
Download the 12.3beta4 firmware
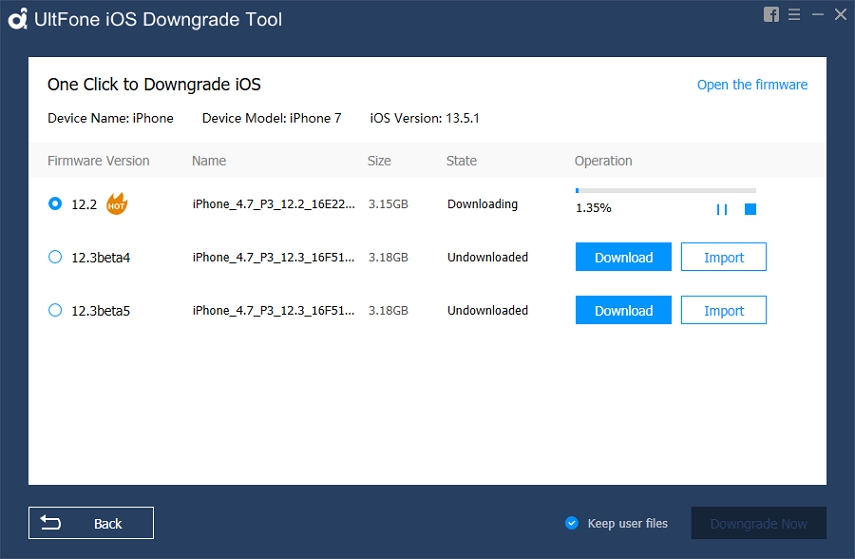623,257
